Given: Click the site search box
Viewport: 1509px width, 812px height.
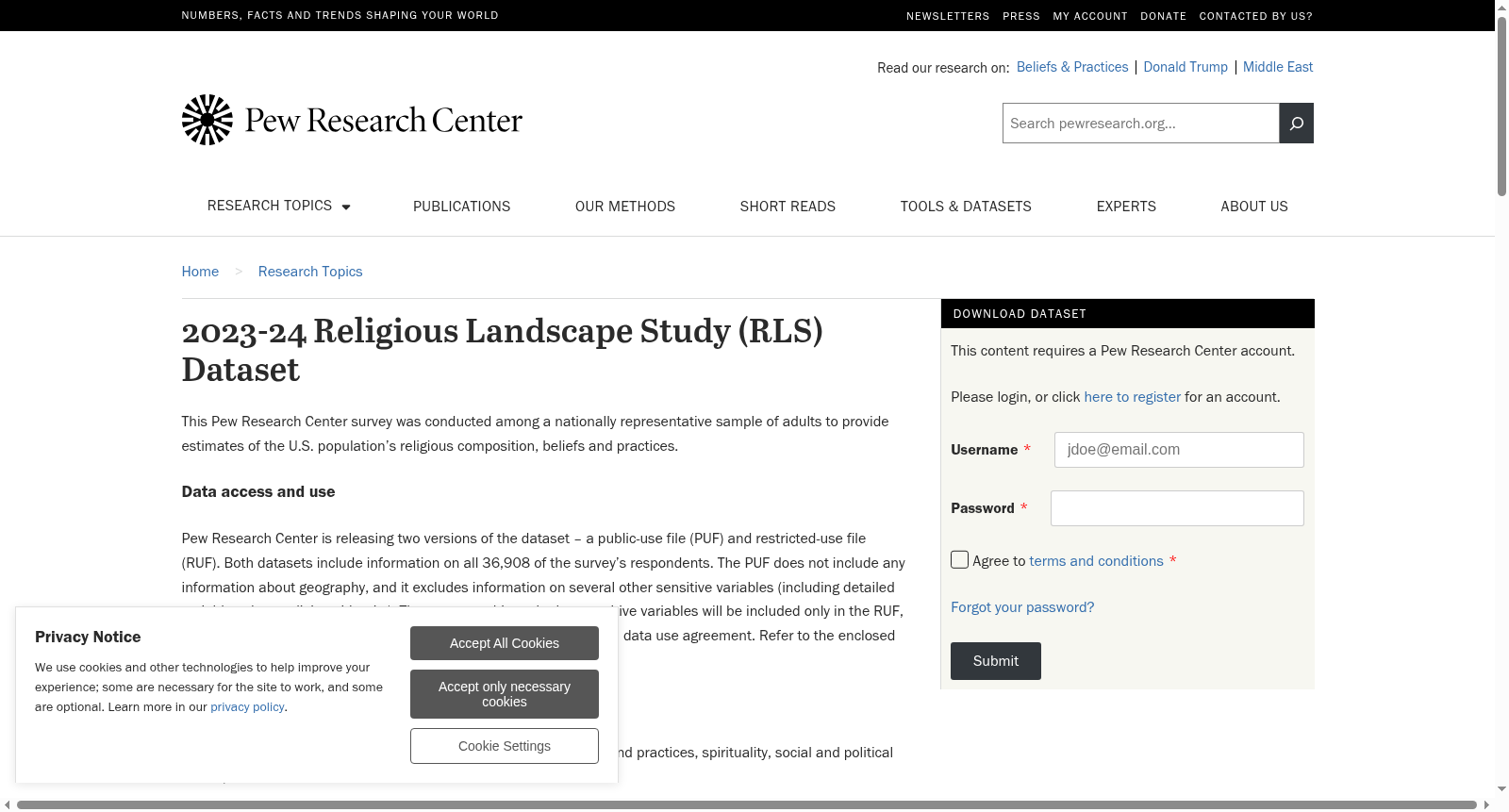Looking at the screenshot, I should pos(1141,124).
